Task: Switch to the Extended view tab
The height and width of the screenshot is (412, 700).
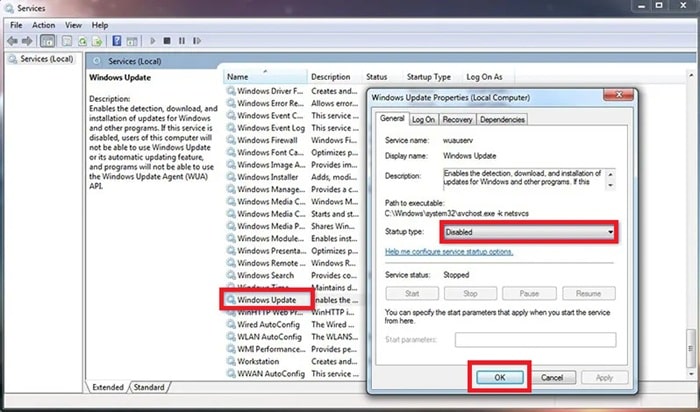Action: coord(108,387)
